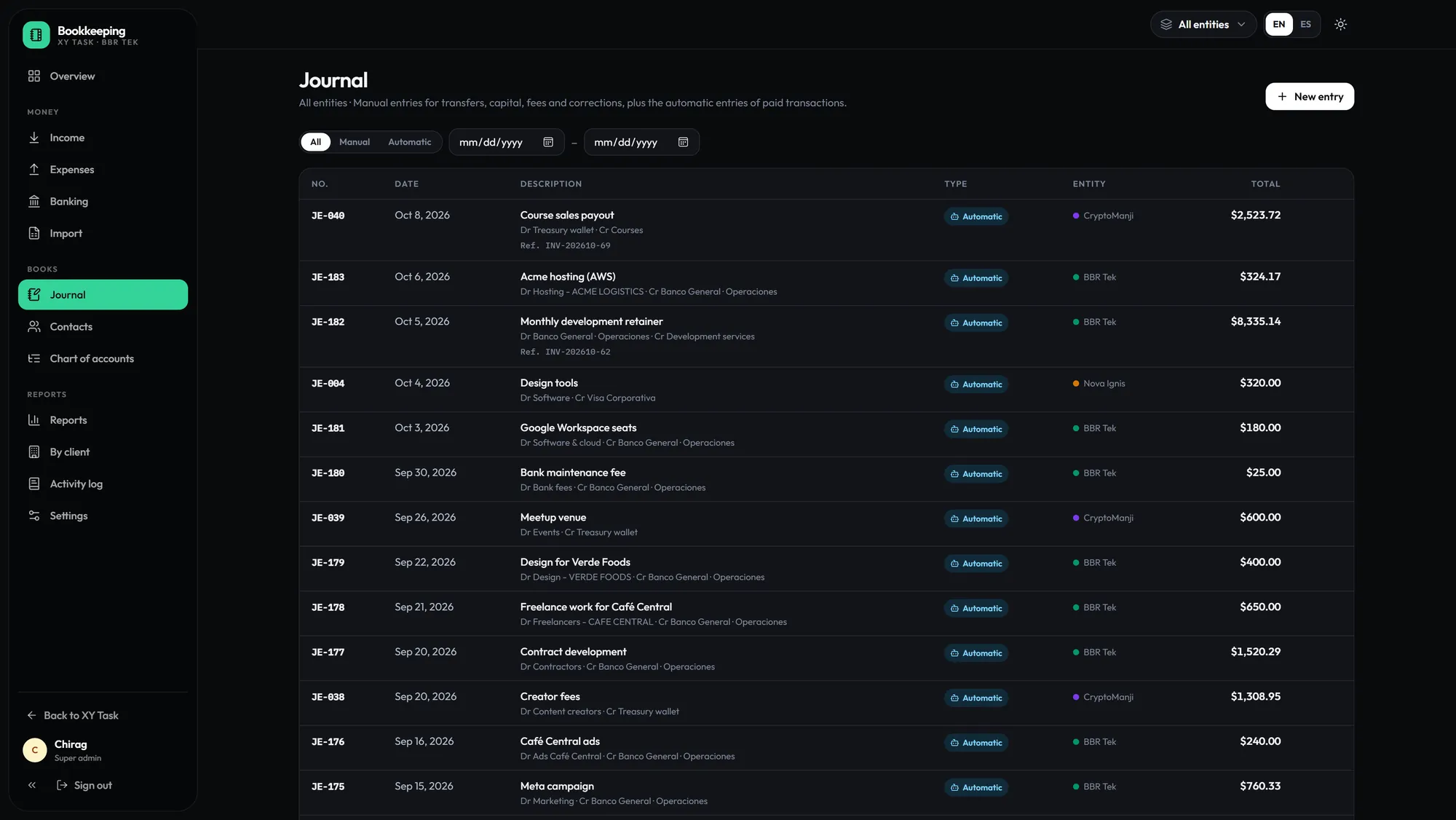Filter entries by Manual tab

coord(355,142)
